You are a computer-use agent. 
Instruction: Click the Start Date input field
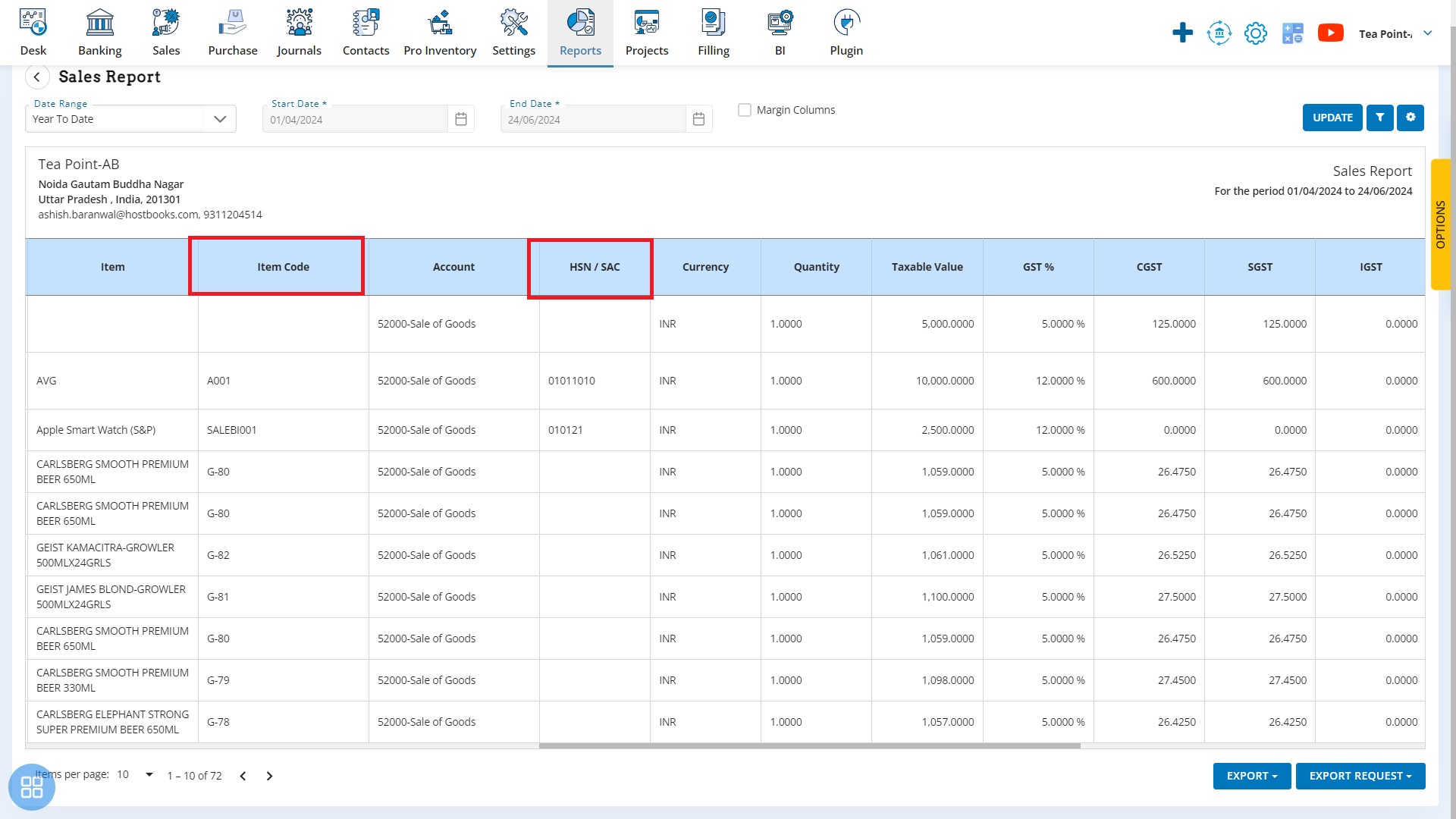click(x=355, y=120)
